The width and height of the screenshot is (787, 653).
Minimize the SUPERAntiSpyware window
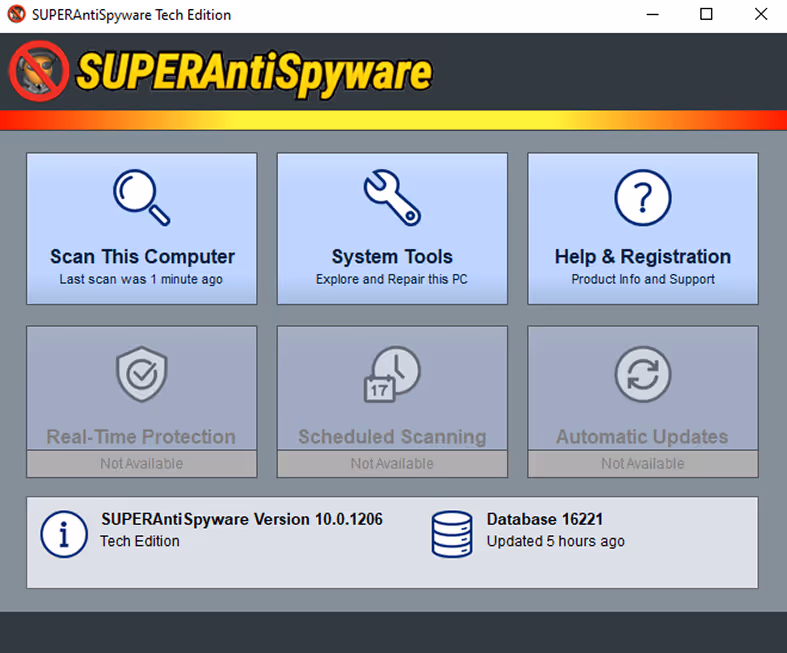click(x=652, y=15)
